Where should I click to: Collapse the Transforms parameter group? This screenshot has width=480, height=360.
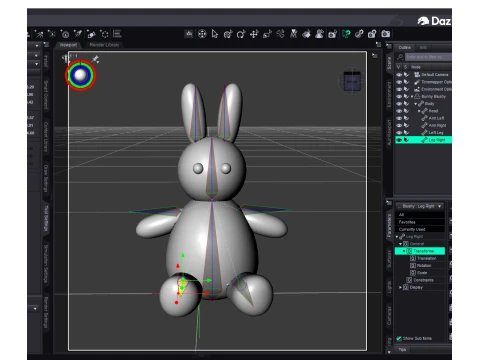tap(404, 251)
